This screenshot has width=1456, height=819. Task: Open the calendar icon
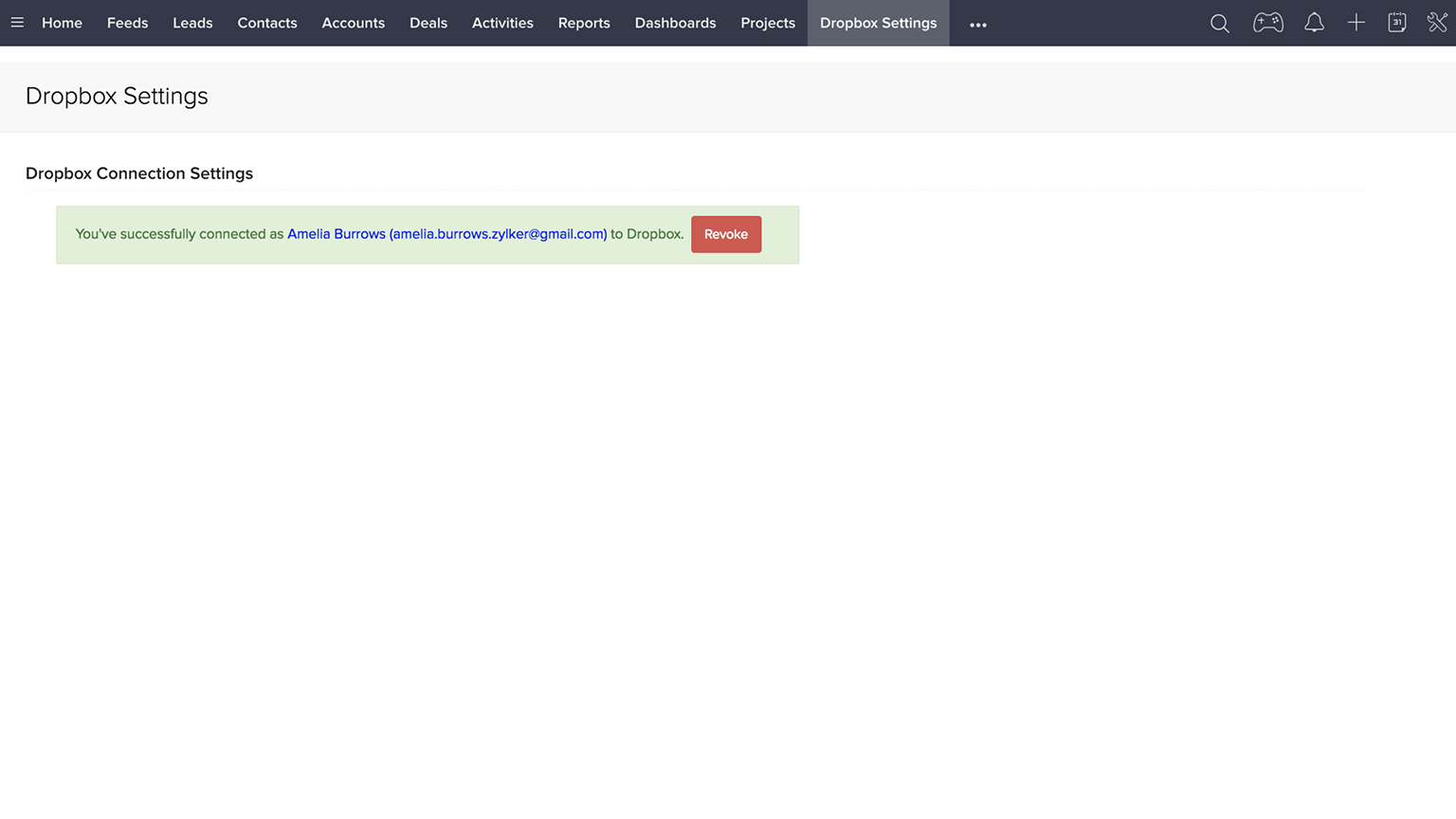pos(1396,23)
